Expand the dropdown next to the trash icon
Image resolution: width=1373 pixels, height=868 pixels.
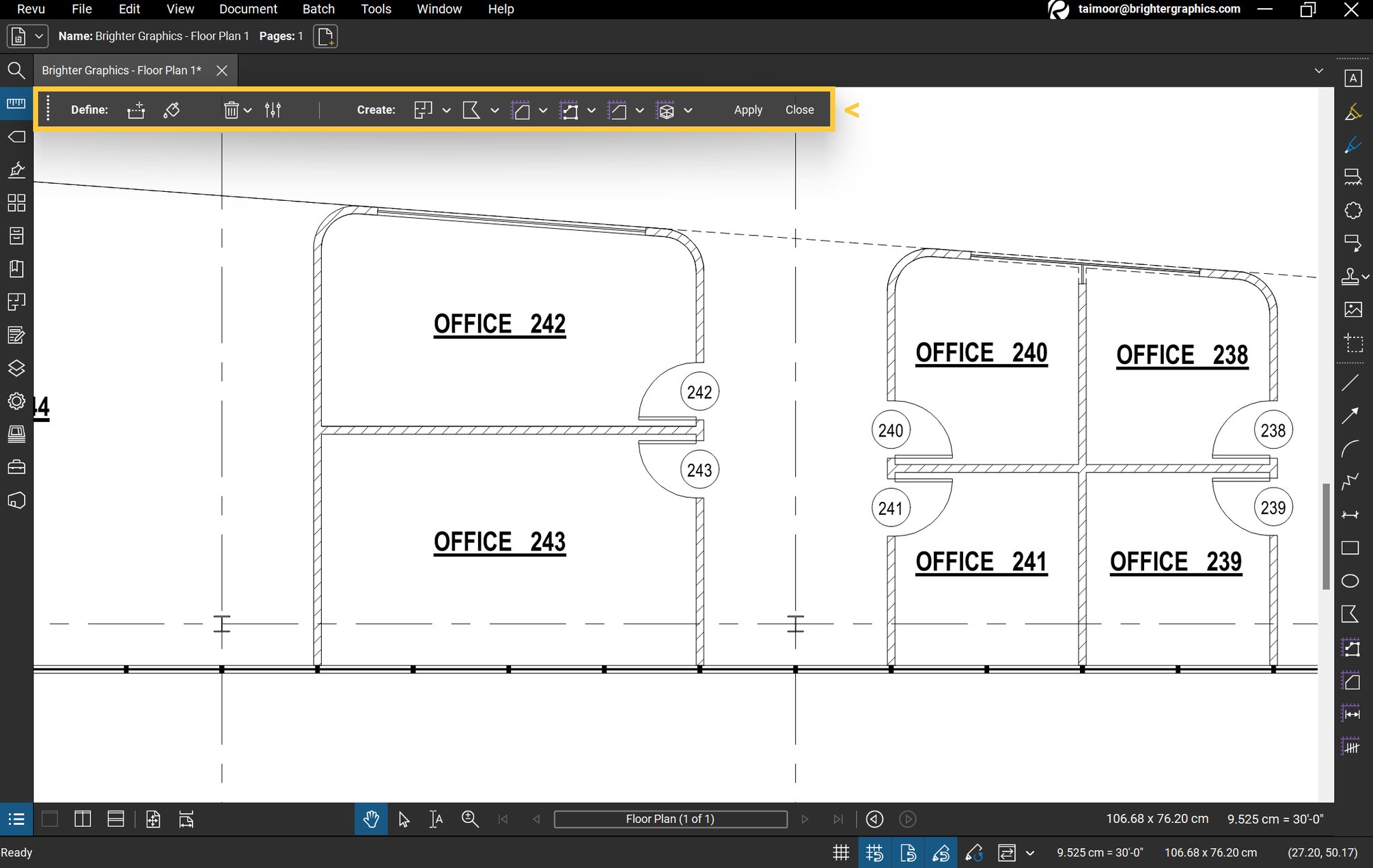[248, 110]
